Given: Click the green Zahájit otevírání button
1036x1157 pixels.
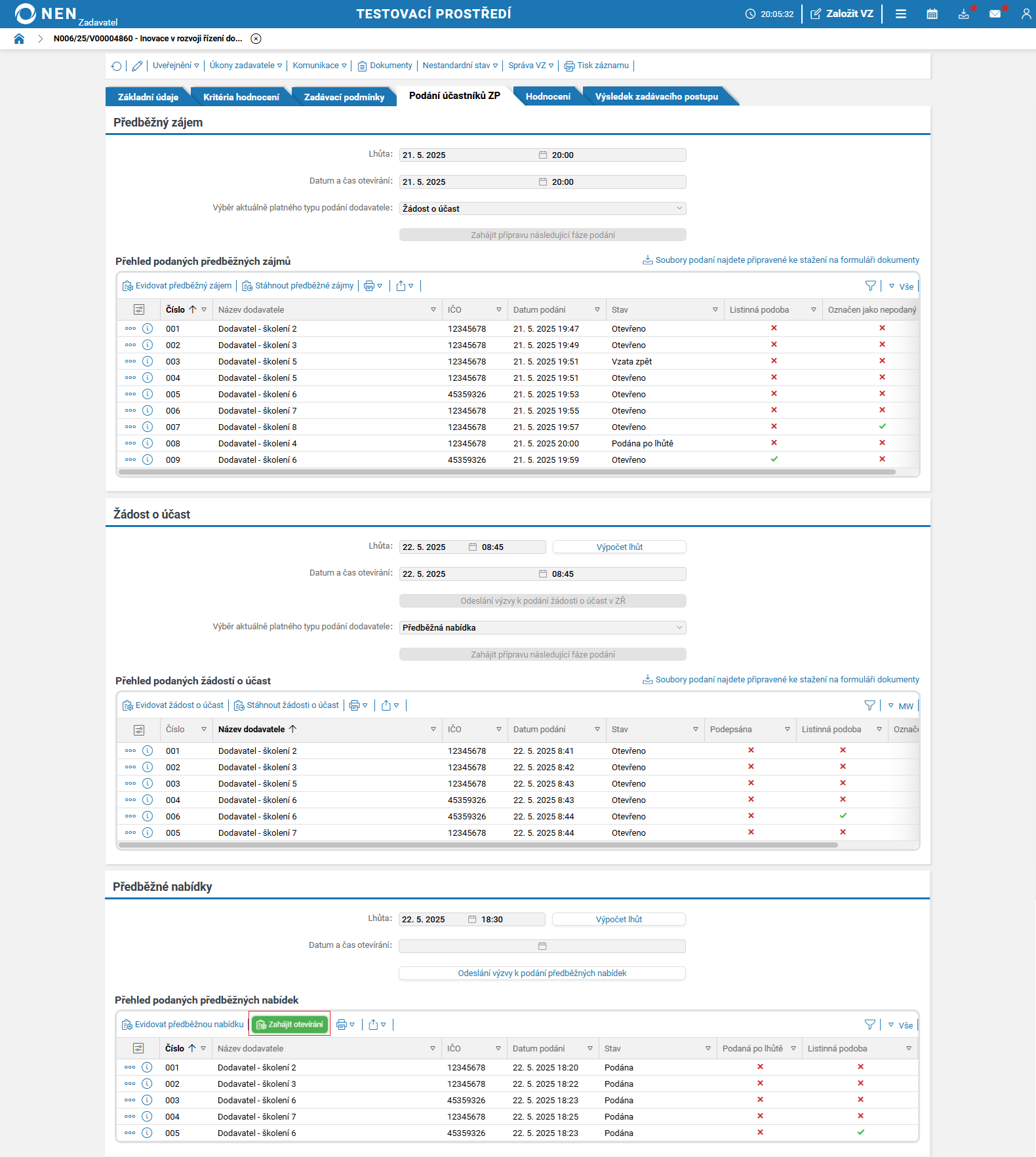Looking at the screenshot, I should (x=290, y=1025).
